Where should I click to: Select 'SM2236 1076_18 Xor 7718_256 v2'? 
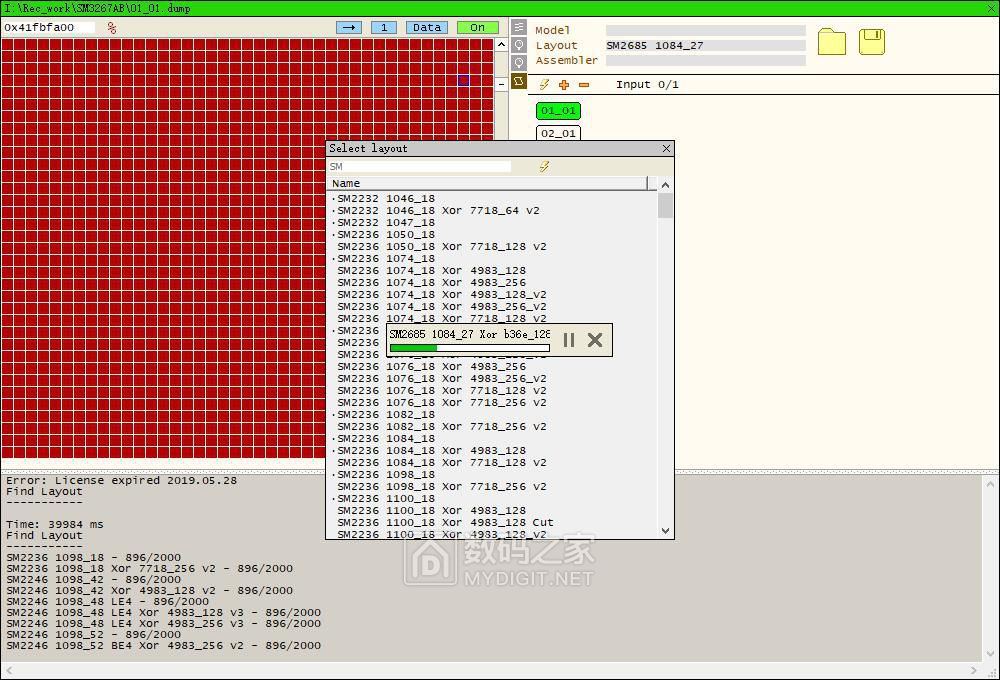click(x=441, y=403)
